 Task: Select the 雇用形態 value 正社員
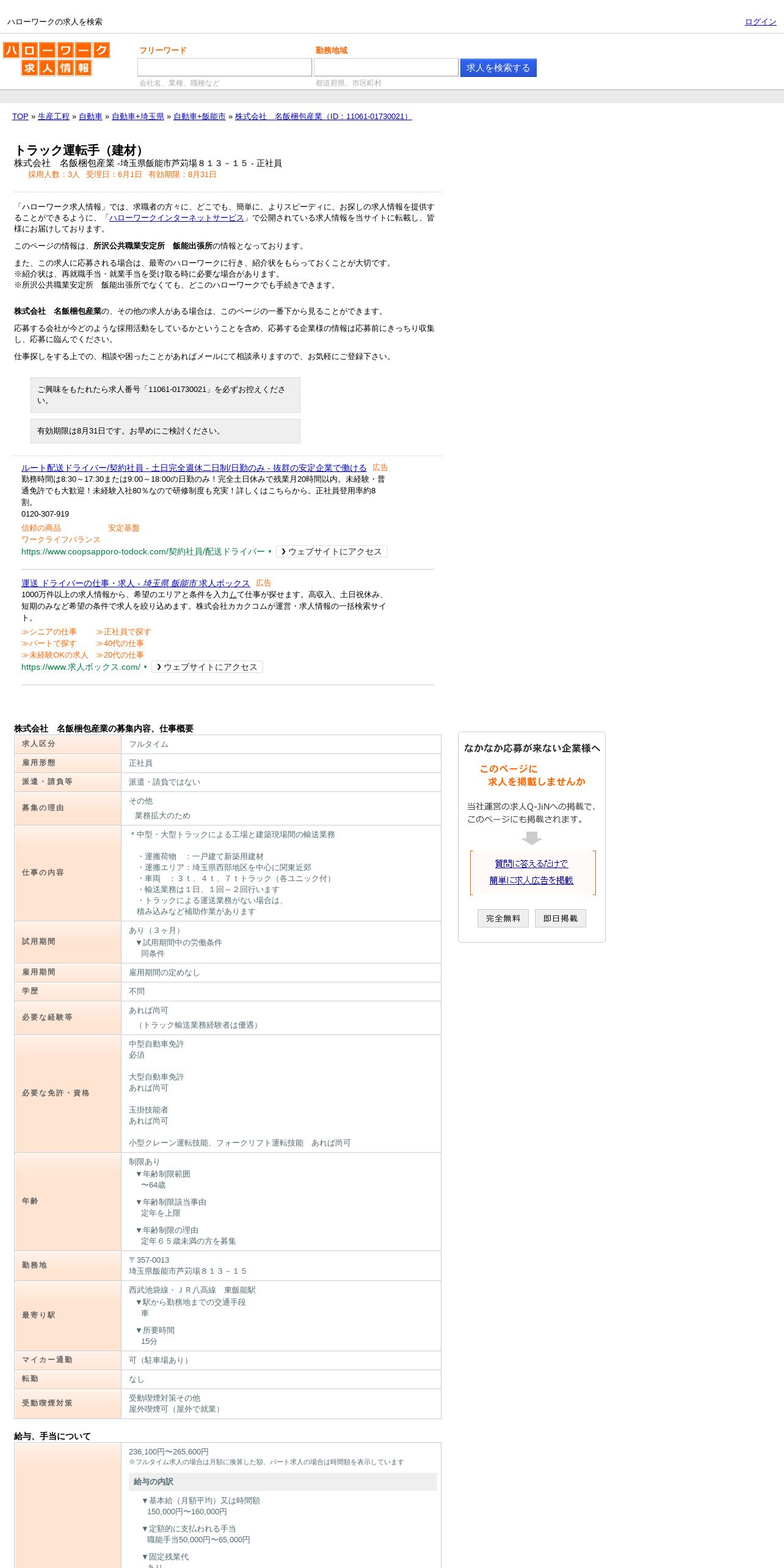coord(140,763)
